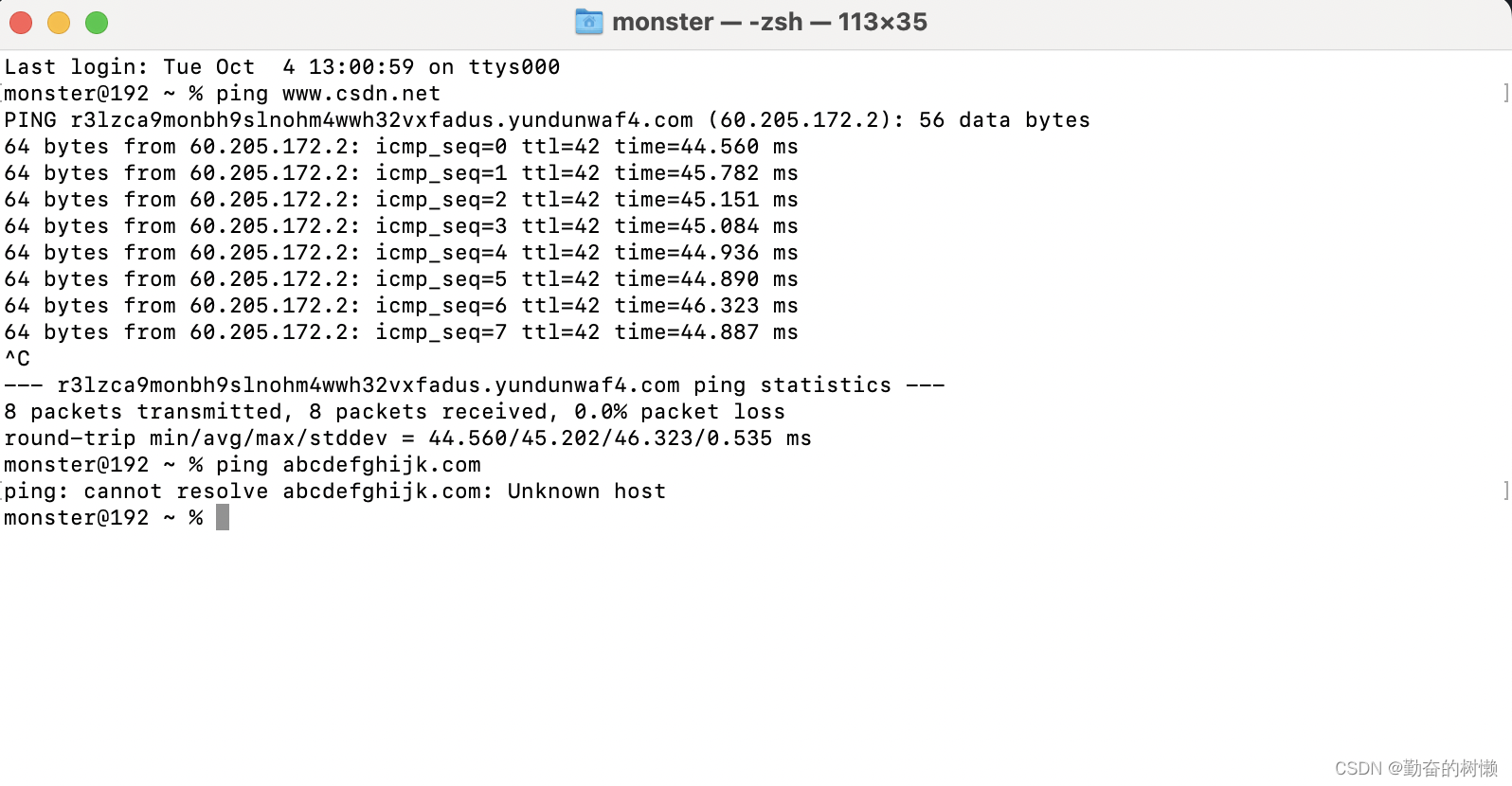Viewport: 1512px width, 786px height.
Task: Click the ^C interrupt line
Action: [15, 358]
